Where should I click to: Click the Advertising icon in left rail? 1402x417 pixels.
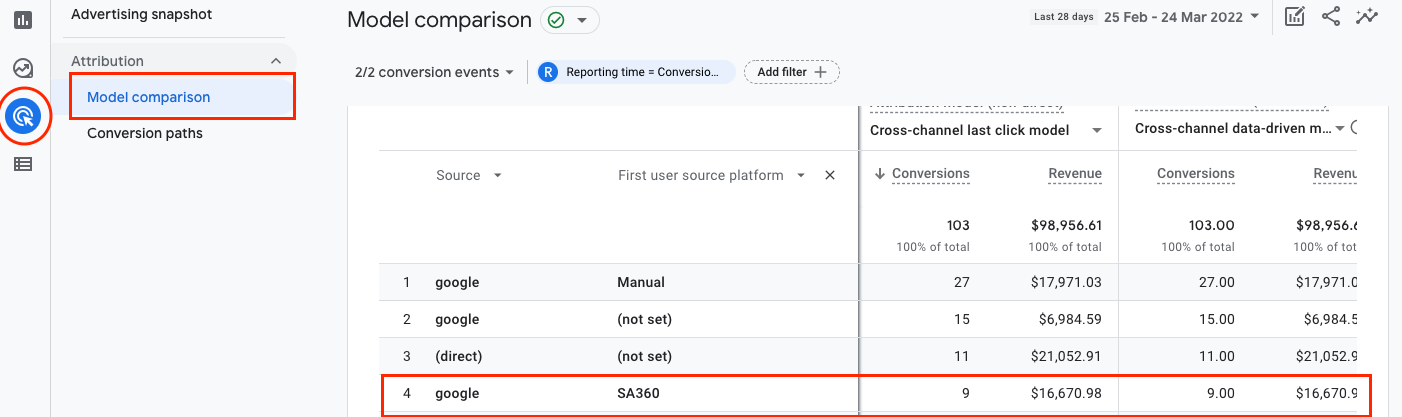coord(23,117)
